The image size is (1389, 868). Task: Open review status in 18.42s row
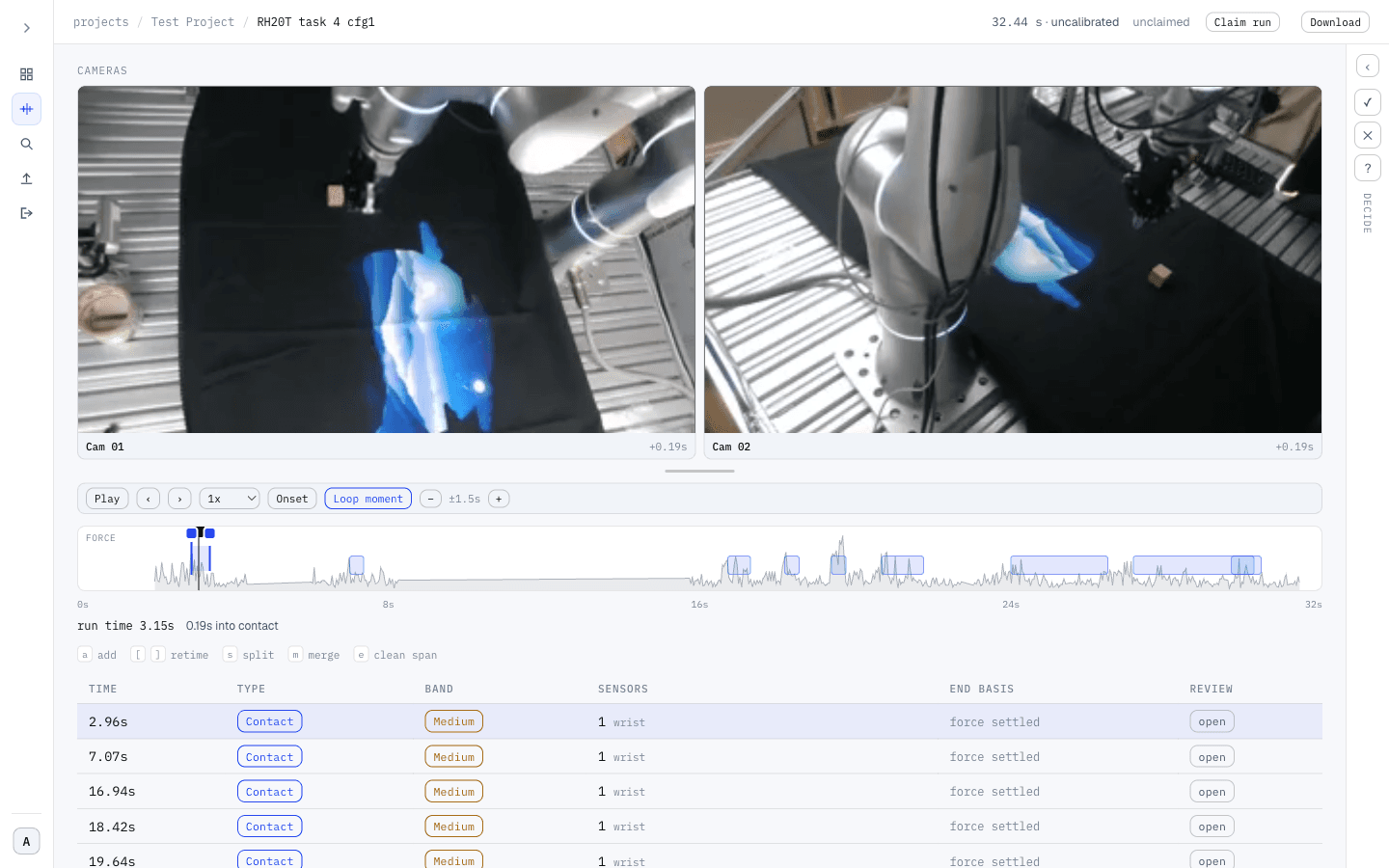(x=1212, y=827)
